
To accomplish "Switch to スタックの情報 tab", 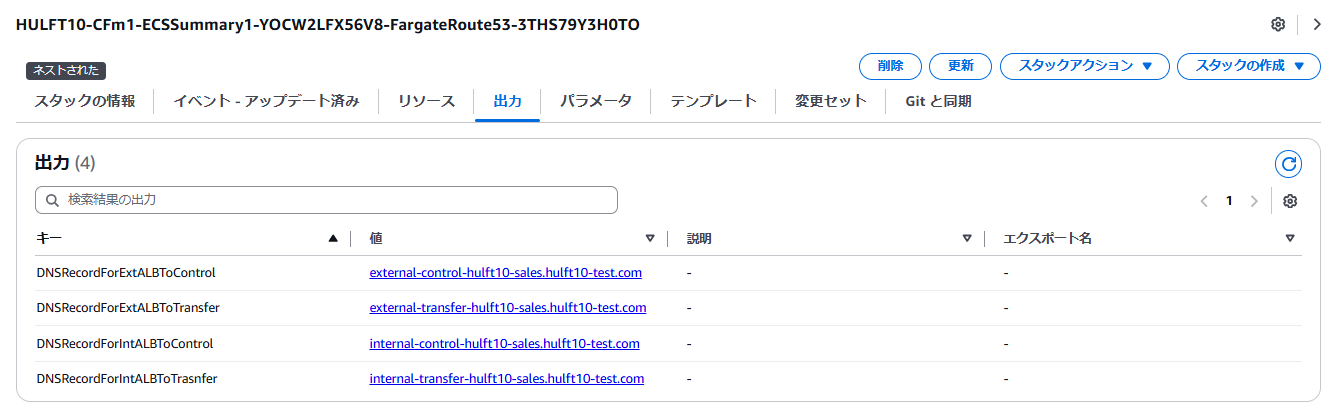I will pos(85,101).
